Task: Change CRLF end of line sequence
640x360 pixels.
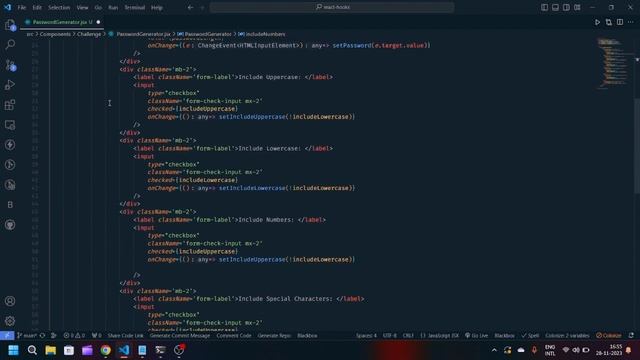Action: click(408, 336)
